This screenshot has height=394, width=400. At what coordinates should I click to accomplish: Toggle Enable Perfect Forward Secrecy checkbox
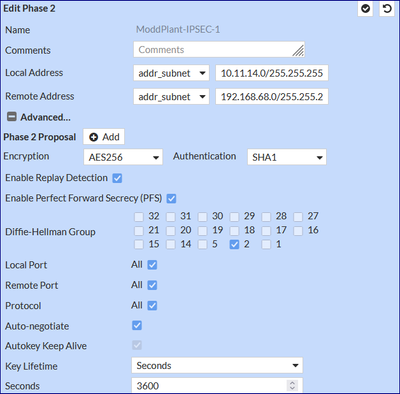click(171, 198)
